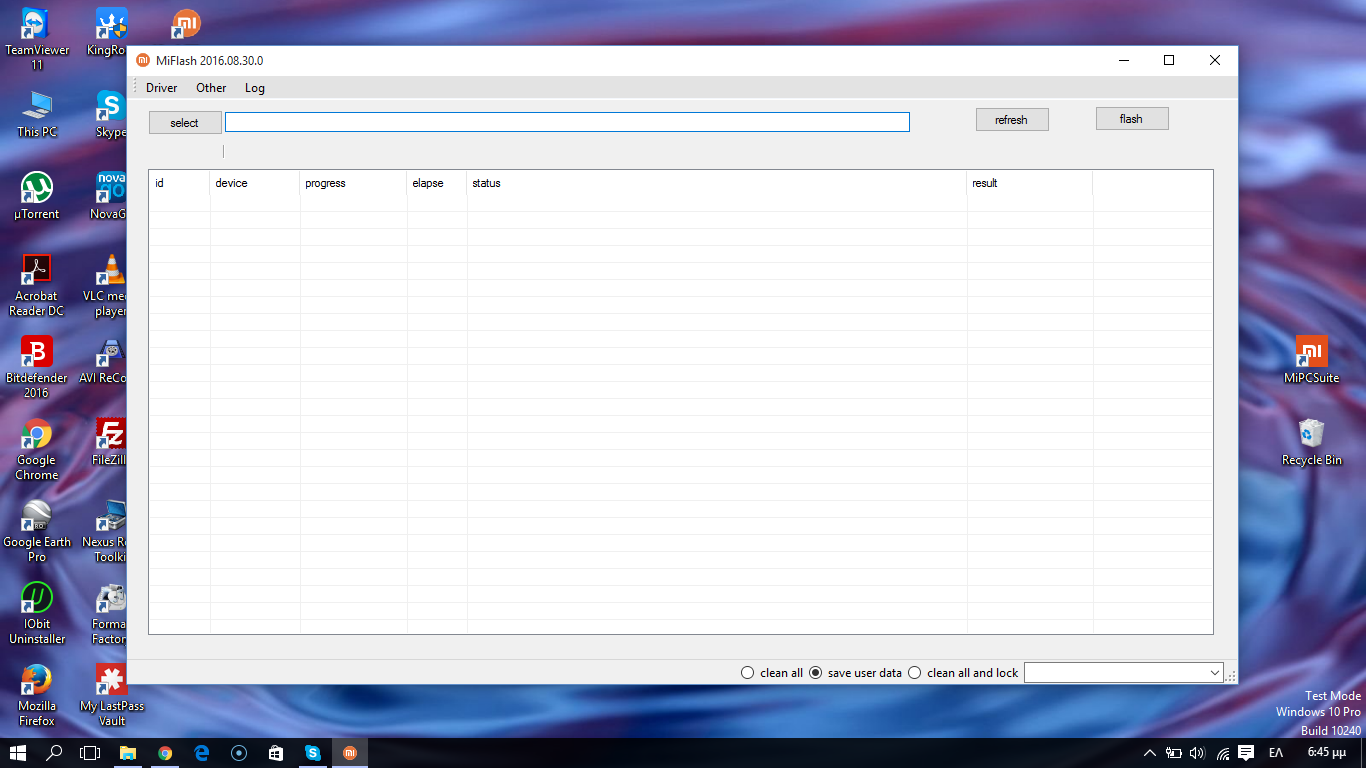Open Acrobat Reader DC shortcut
The image size is (1366, 768).
click(37, 271)
